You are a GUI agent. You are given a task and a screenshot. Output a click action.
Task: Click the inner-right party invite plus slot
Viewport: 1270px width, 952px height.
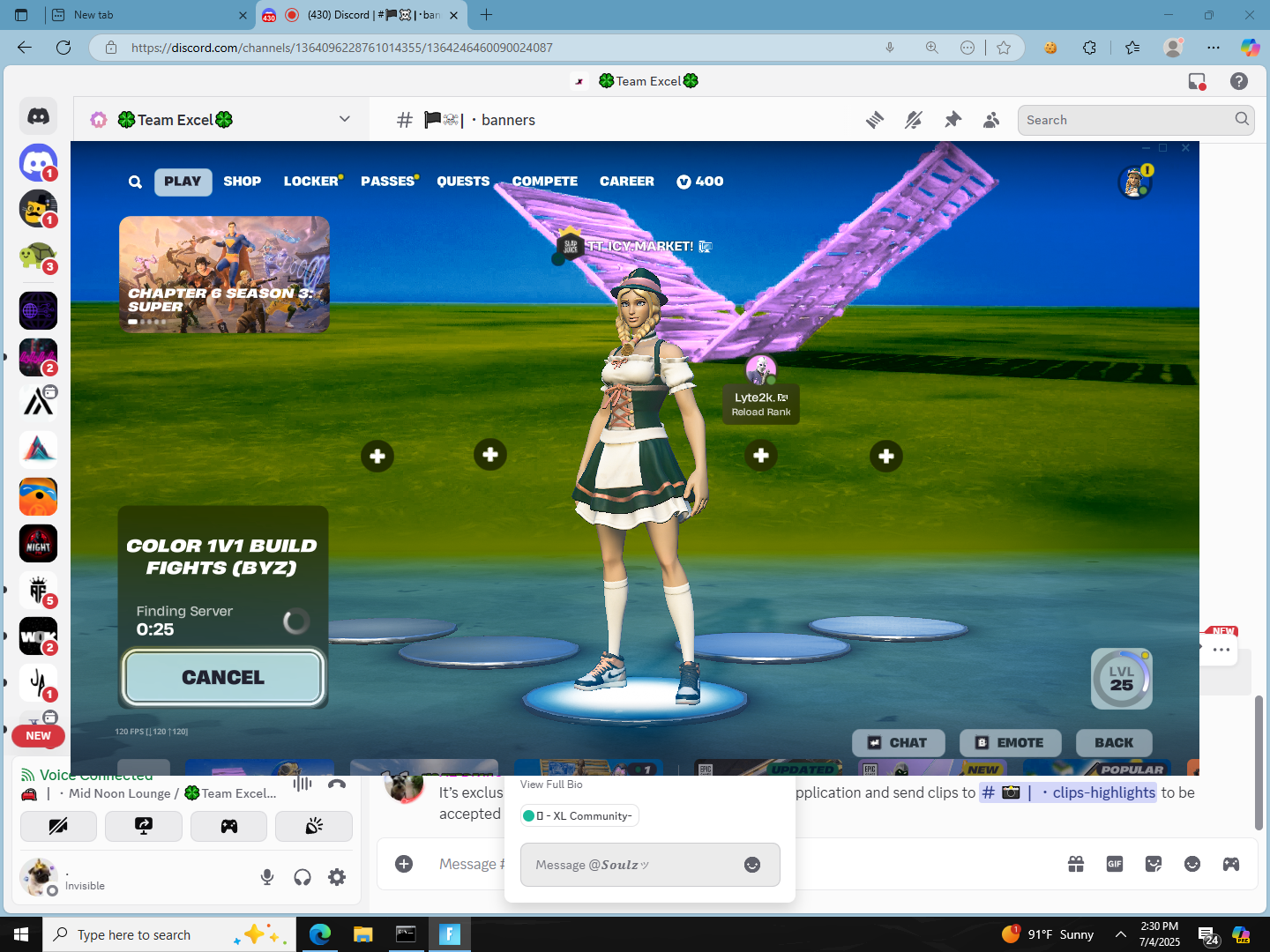761,456
